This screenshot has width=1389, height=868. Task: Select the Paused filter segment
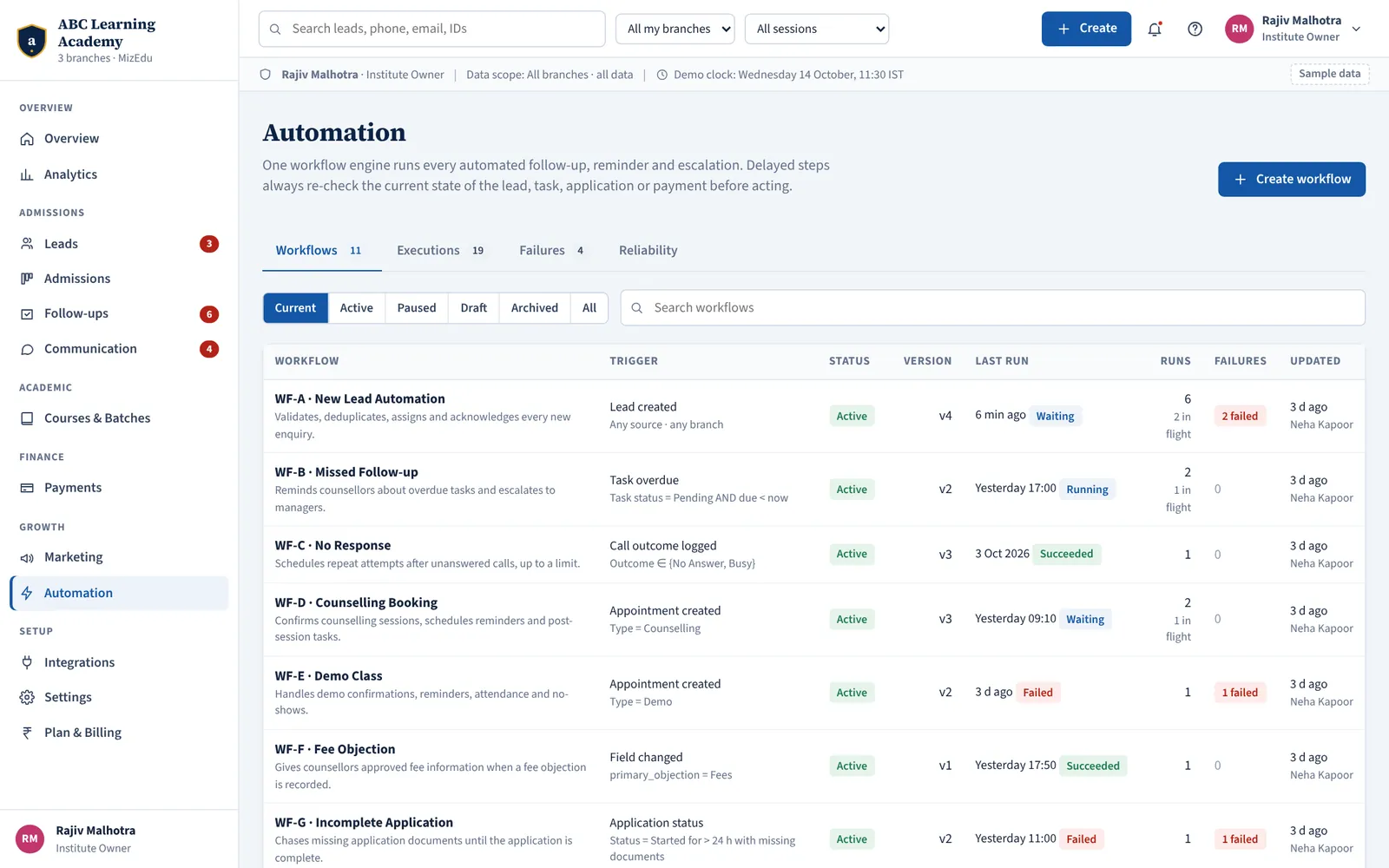click(x=417, y=308)
